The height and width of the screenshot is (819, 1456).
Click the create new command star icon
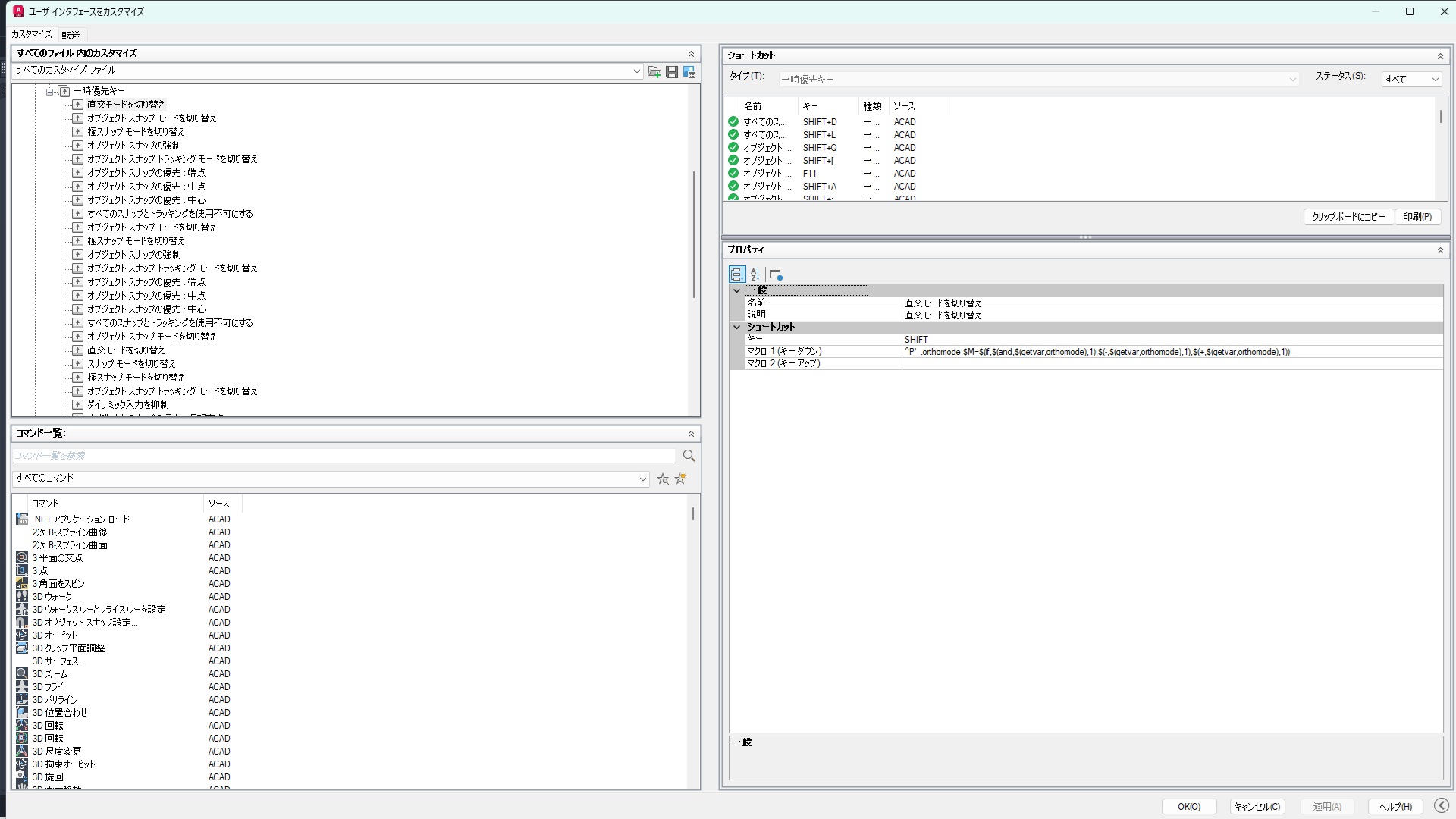[x=680, y=479]
